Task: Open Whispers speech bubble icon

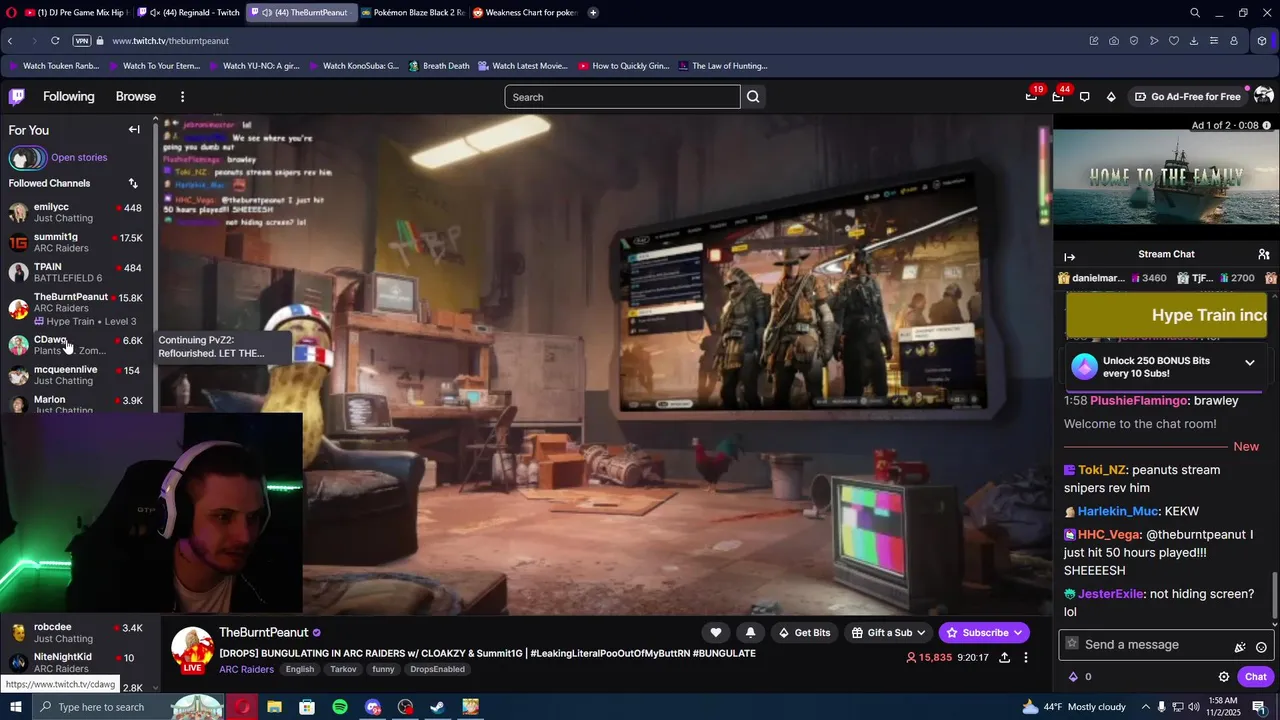Action: (1085, 97)
